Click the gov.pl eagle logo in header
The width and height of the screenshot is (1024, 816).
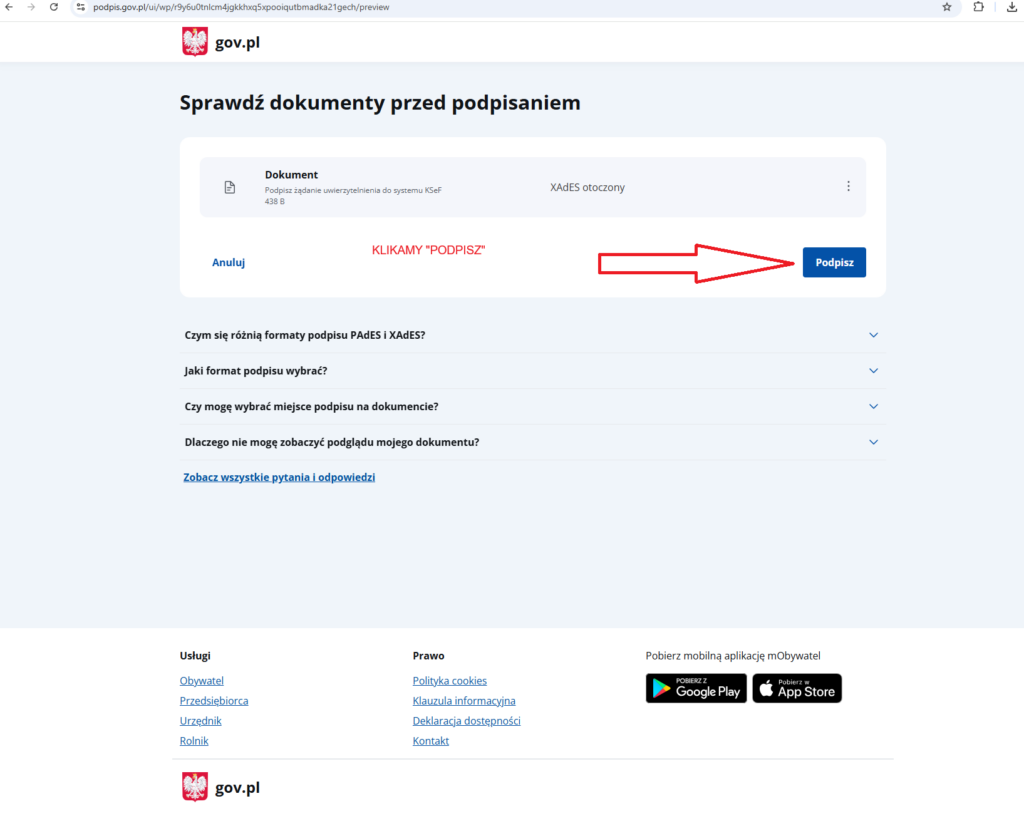point(195,42)
